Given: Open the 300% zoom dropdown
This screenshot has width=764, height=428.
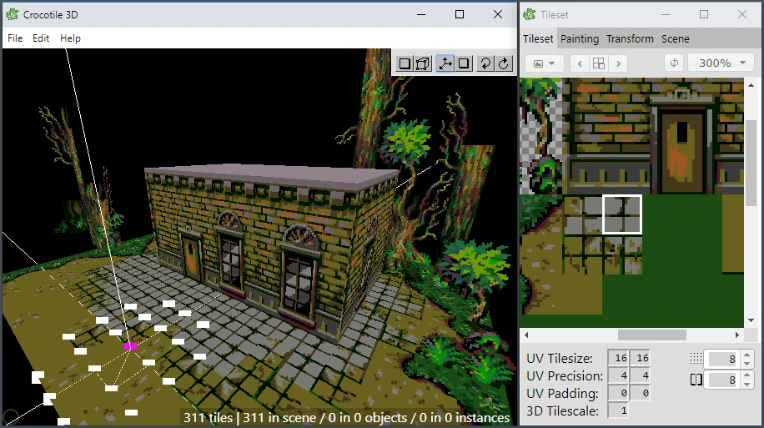Looking at the screenshot, I should (721, 63).
